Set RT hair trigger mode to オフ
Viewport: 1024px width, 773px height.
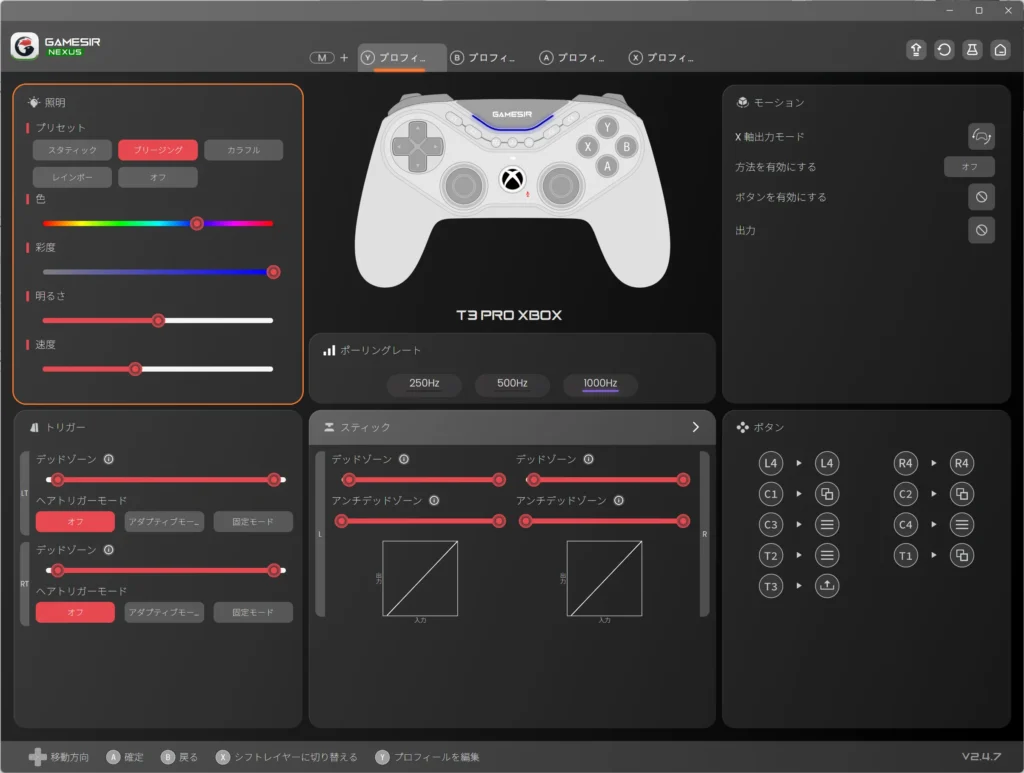[75, 612]
